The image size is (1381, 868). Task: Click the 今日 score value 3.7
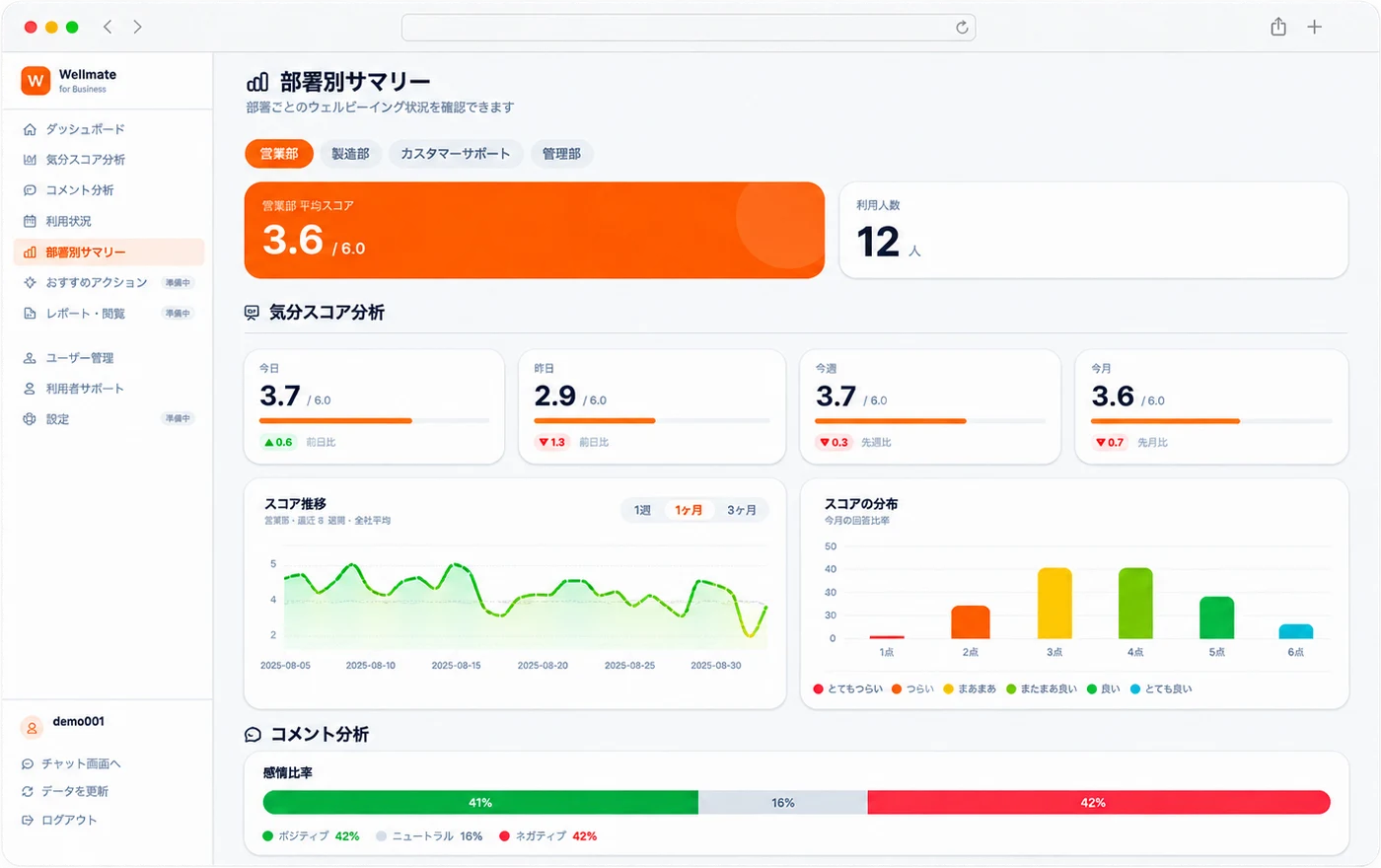coord(280,397)
